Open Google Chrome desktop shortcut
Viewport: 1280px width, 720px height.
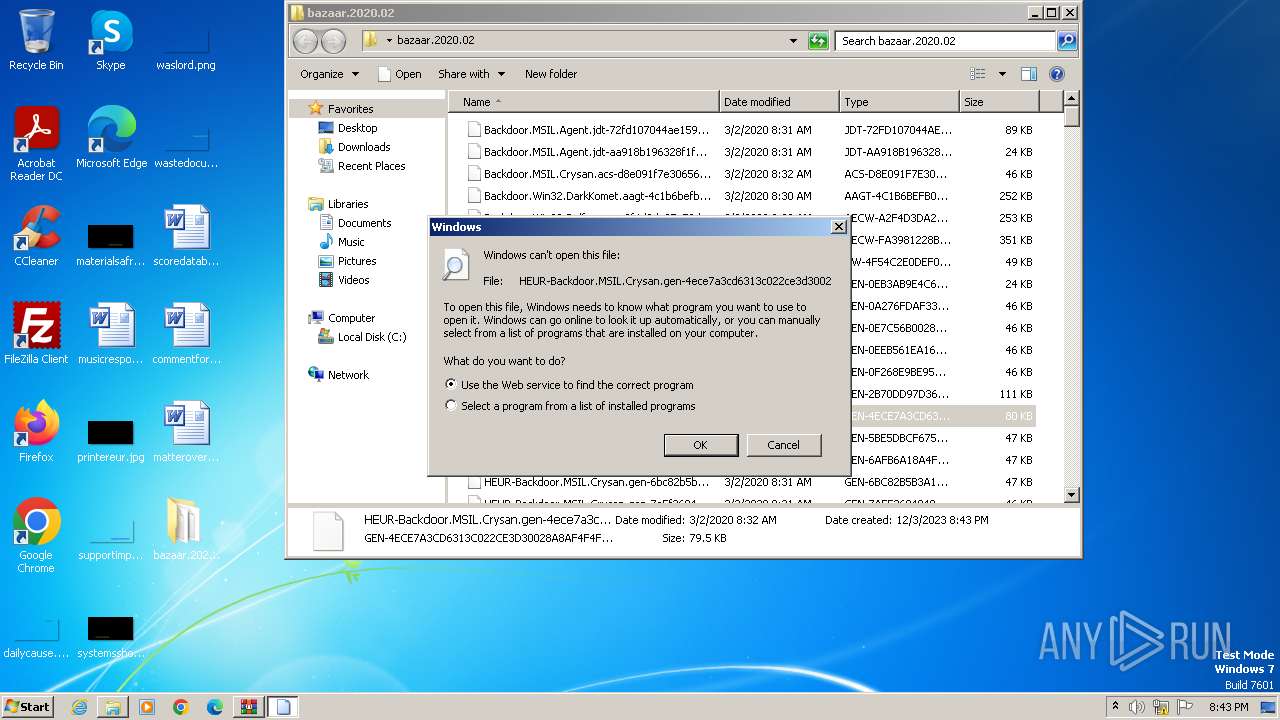click(36, 536)
